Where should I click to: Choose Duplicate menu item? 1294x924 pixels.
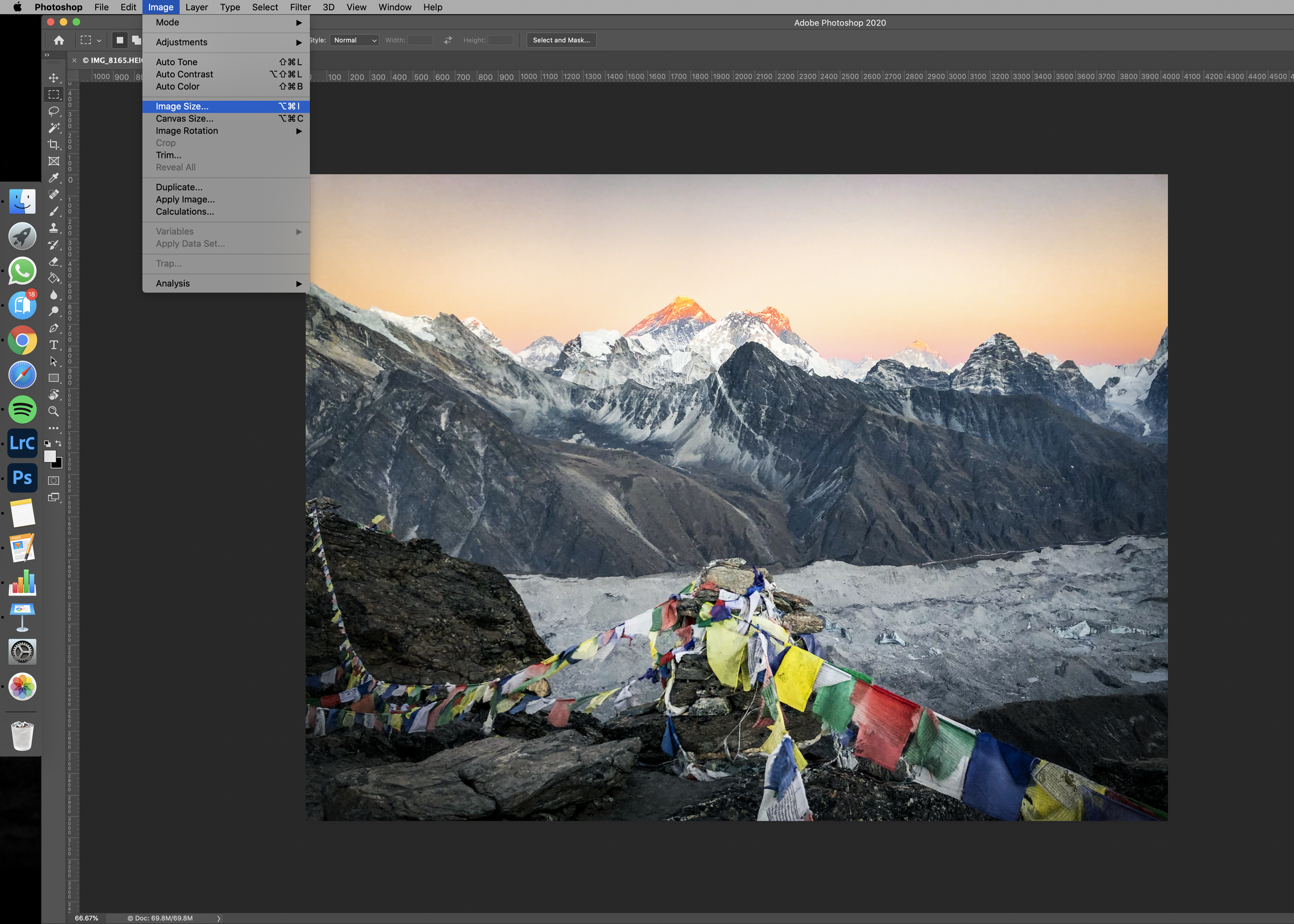pos(226,187)
